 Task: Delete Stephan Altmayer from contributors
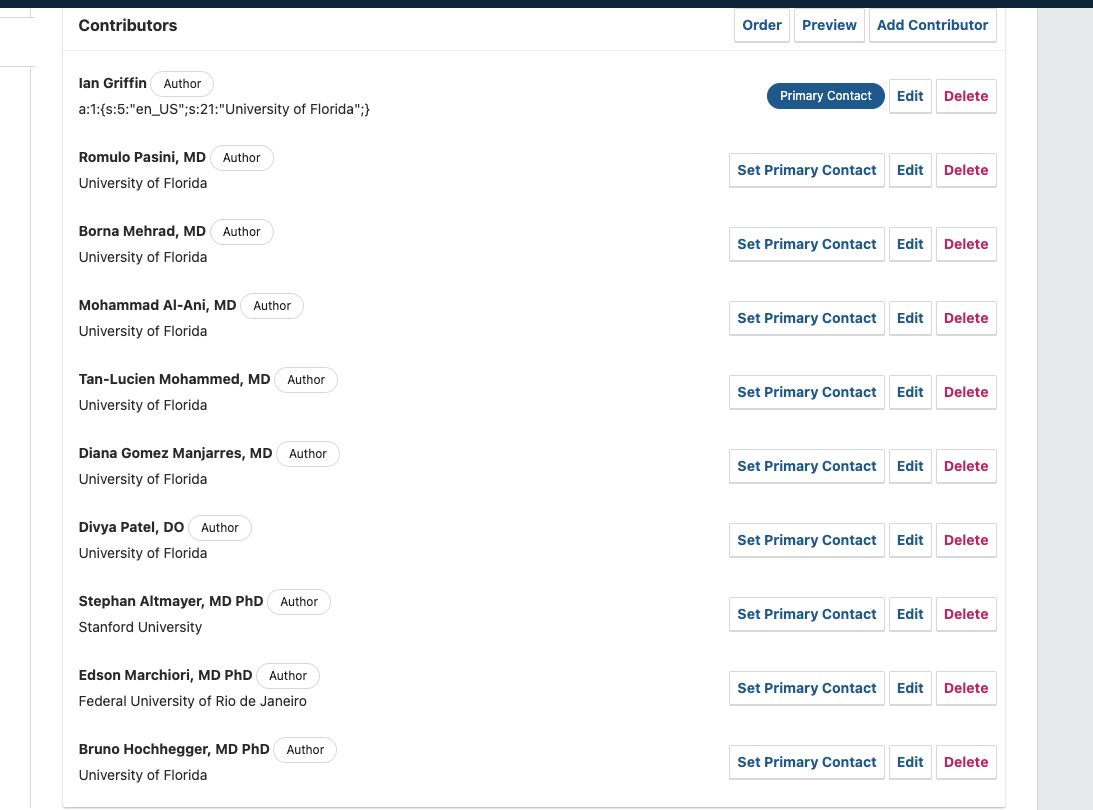pyautogui.click(x=966, y=614)
